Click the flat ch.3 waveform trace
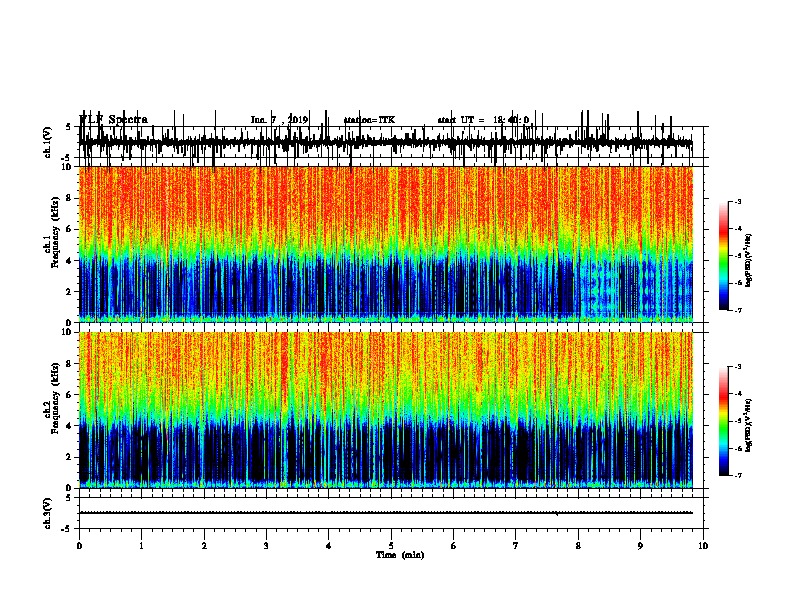792x612 pixels. point(386,513)
